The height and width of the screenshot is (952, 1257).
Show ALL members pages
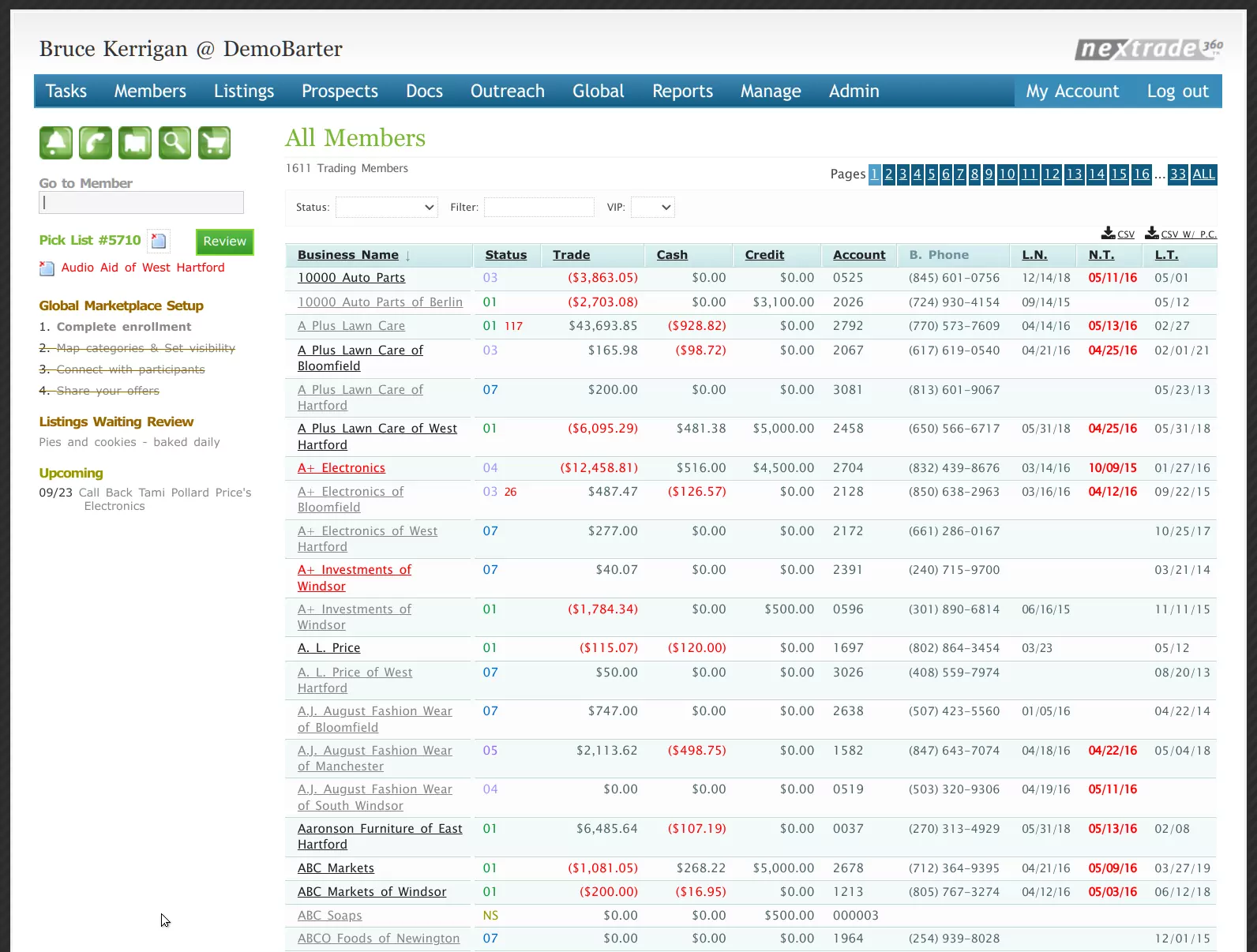[1203, 174]
